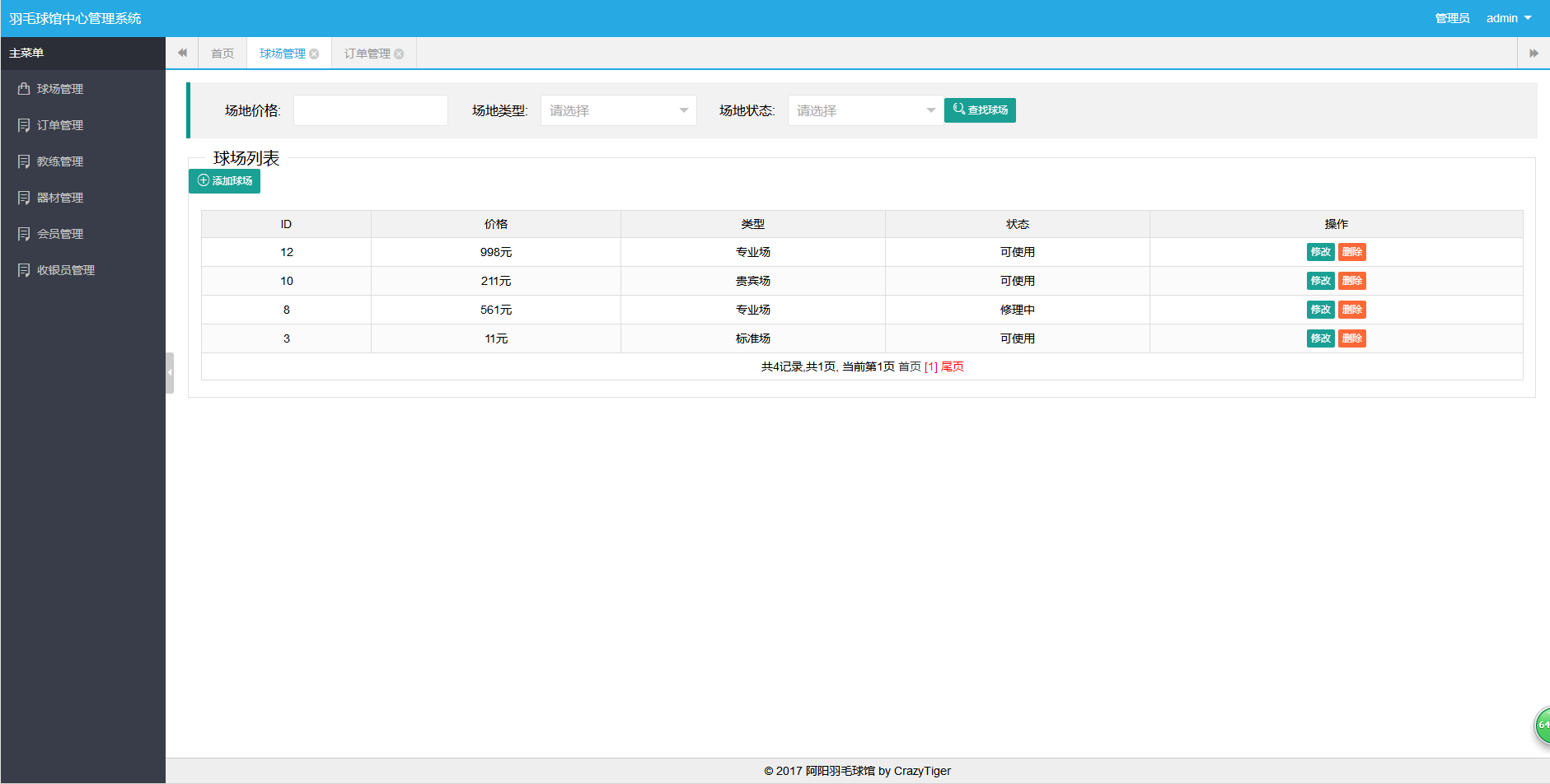Close the 球场管理 tab with its X icon
1550x784 pixels.
[x=314, y=54]
